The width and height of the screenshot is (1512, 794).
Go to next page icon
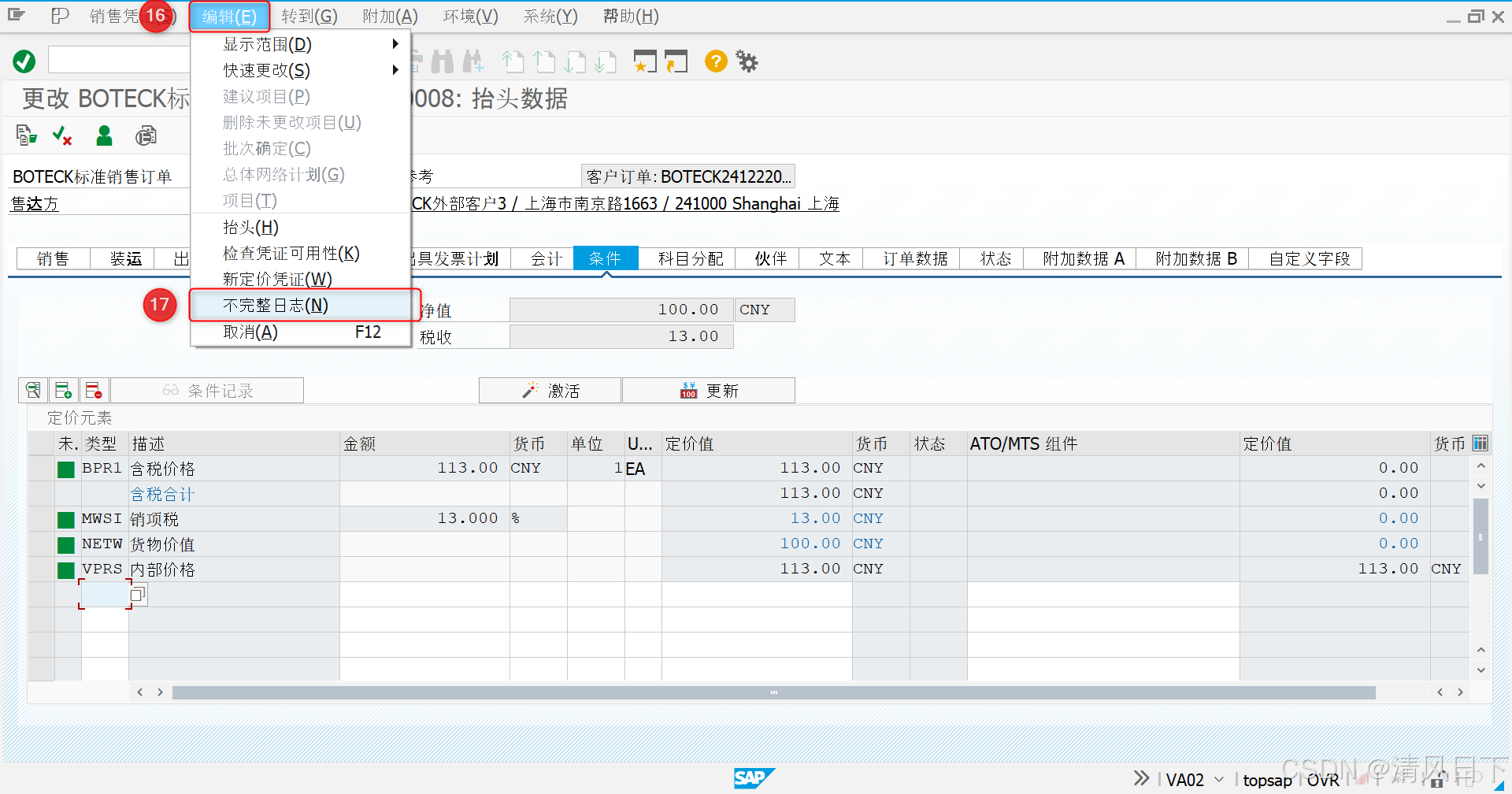click(x=575, y=61)
